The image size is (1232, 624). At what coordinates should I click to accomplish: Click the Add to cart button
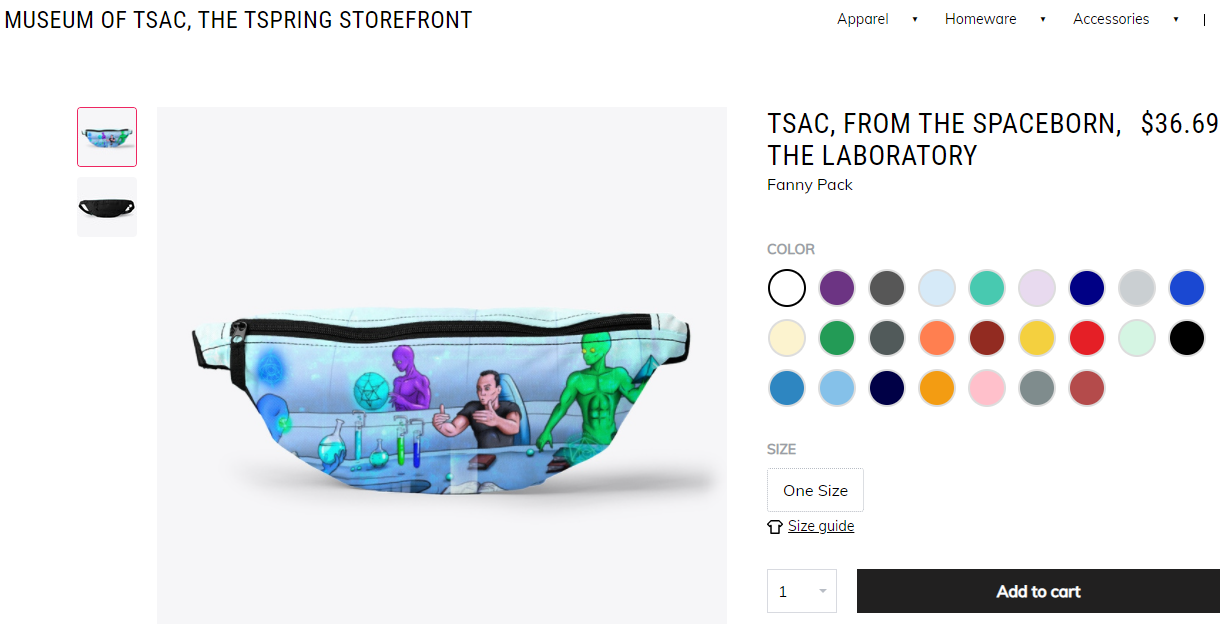pos(1038,591)
